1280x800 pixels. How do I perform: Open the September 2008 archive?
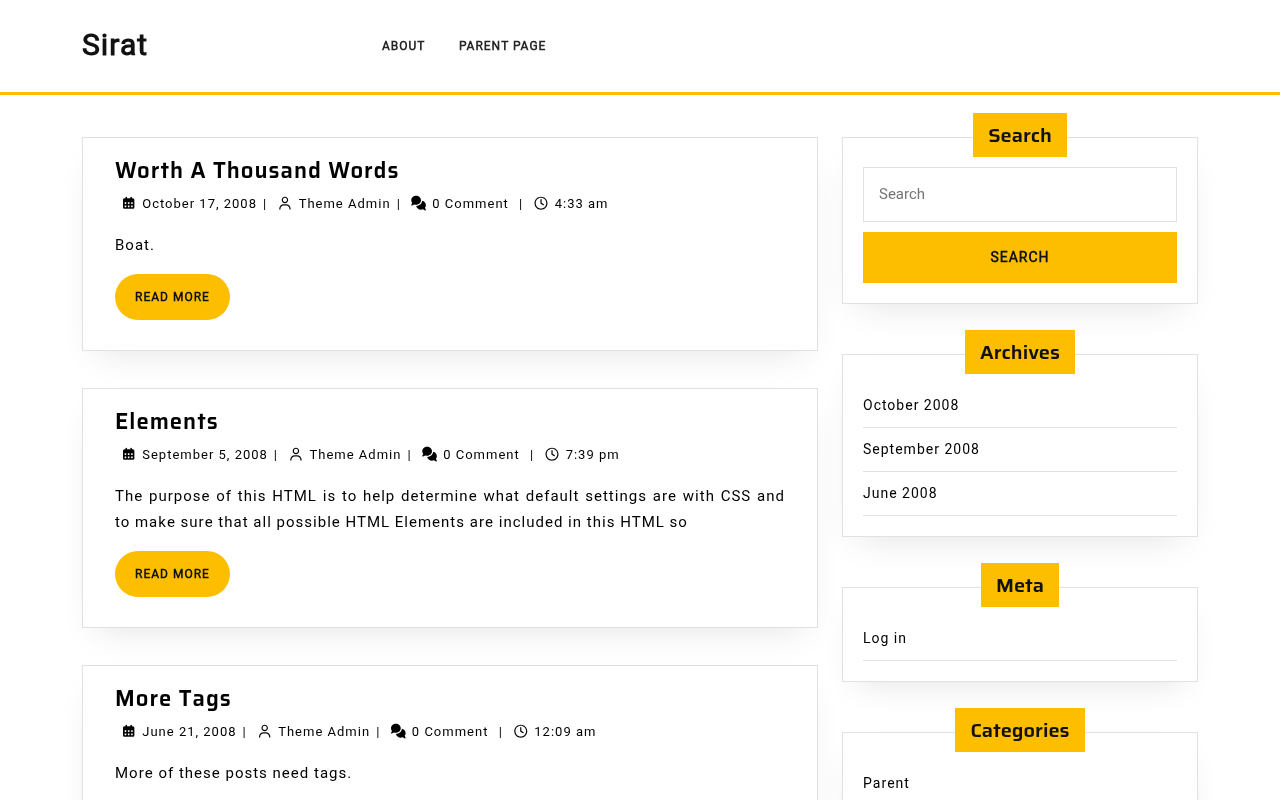pyautogui.click(x=921, y=449)
